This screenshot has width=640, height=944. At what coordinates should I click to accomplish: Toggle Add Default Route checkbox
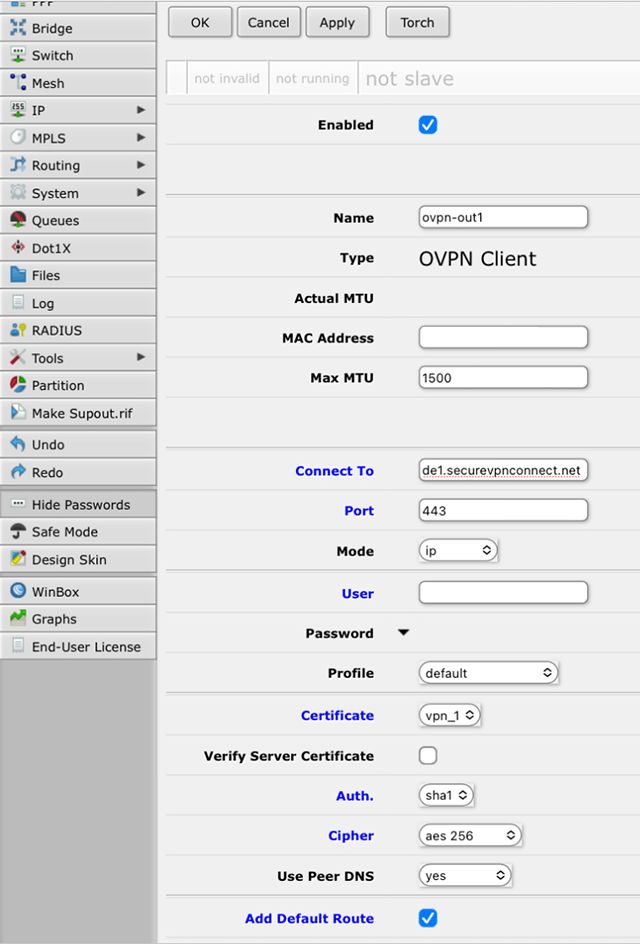428,918
